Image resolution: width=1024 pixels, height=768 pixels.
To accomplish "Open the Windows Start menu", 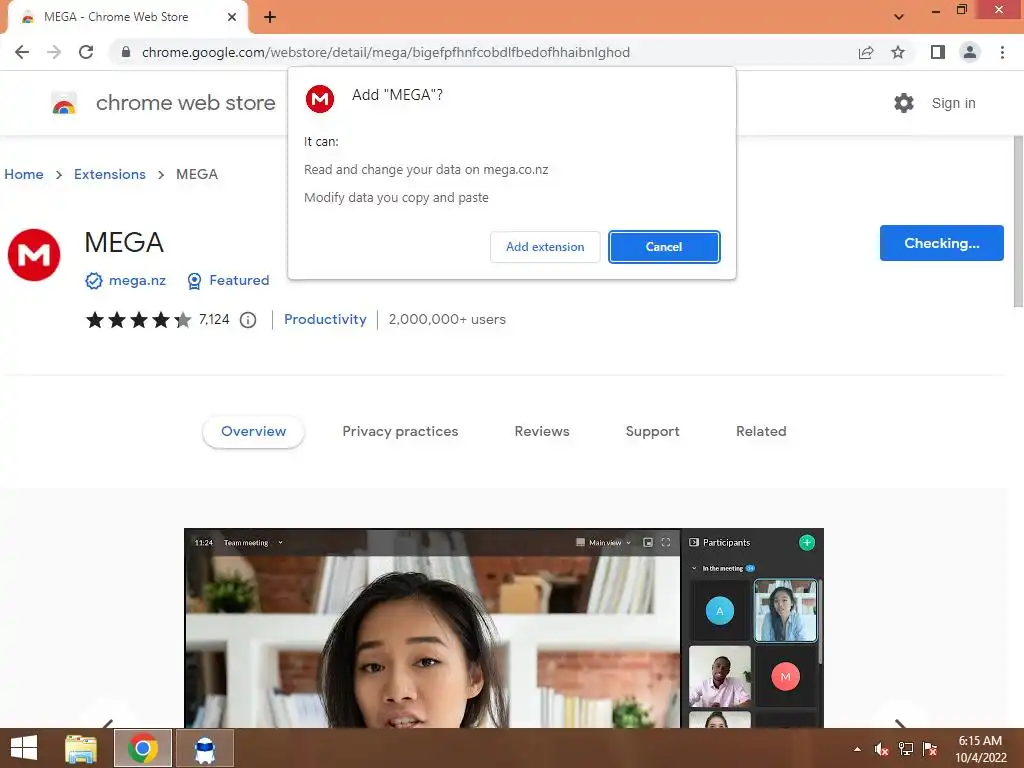I will click(24, 748).
